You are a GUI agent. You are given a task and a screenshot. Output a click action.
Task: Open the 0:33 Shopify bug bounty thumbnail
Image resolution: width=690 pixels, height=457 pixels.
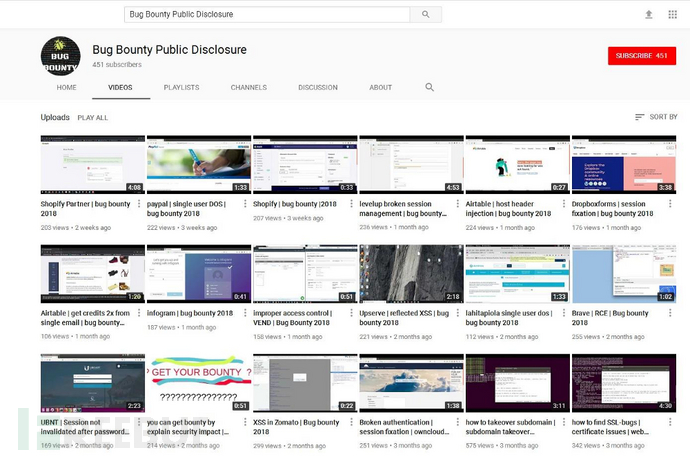[x=305, y=165]
